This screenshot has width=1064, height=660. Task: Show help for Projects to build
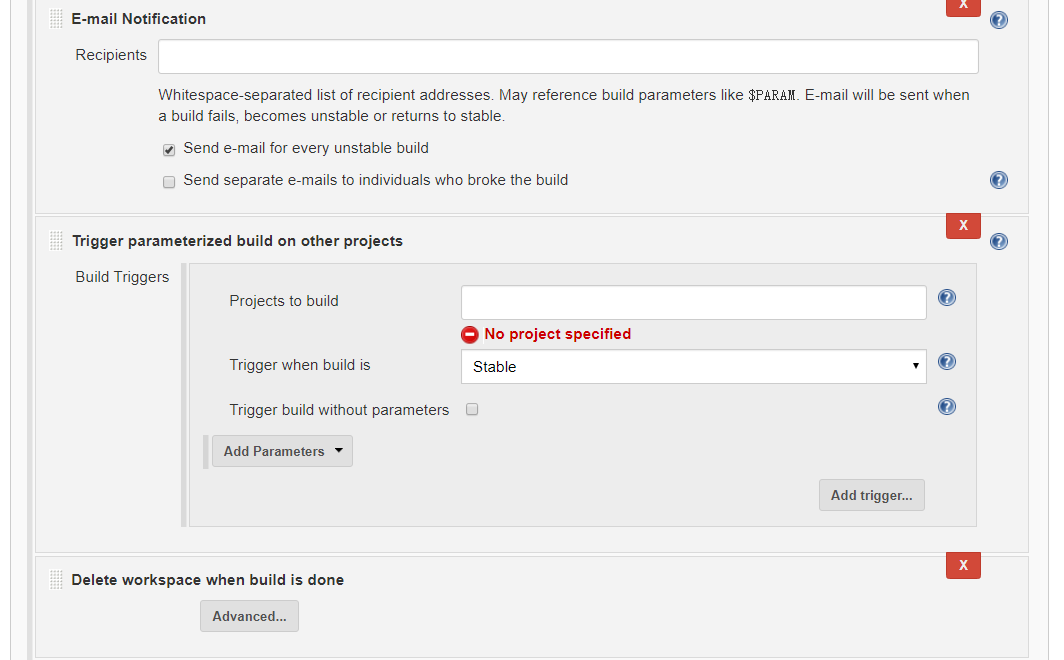(x=947, y=298)
